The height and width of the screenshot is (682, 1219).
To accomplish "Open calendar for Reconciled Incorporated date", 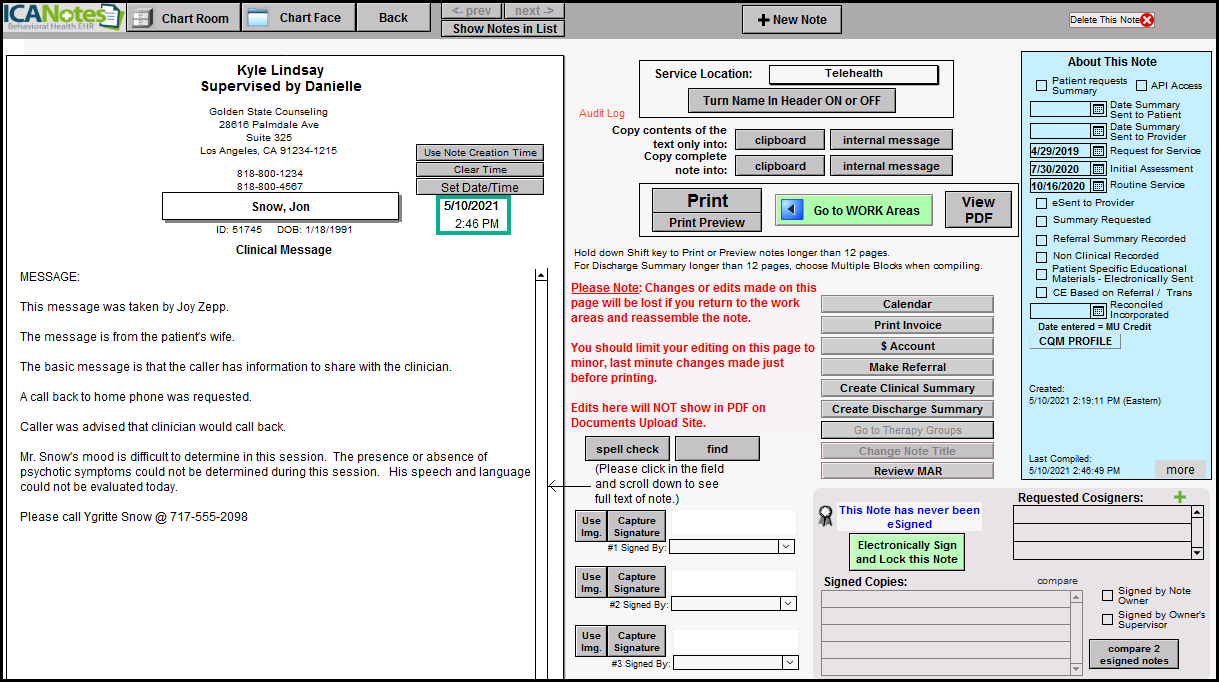I will 1098,311.
